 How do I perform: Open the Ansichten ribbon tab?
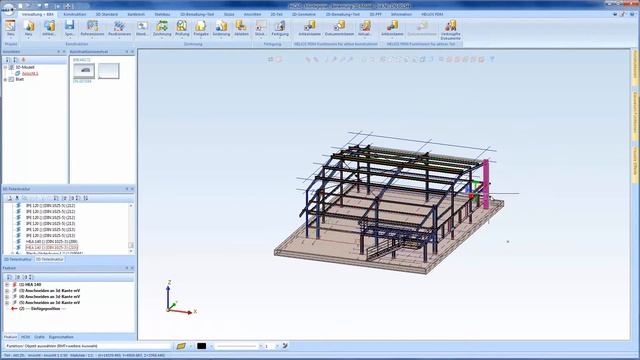(252, 14)
